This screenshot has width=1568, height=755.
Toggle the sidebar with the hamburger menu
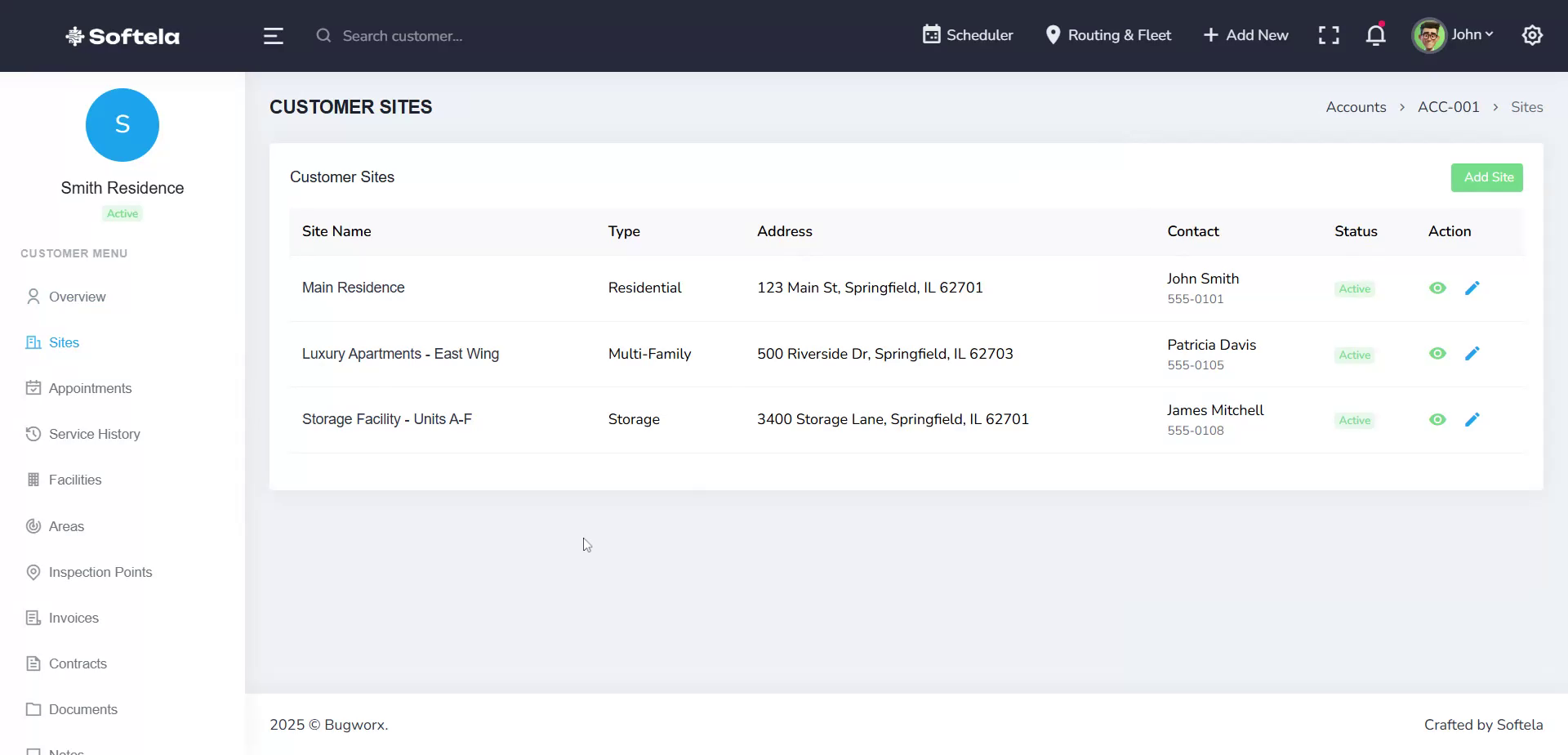click(273, 35)
